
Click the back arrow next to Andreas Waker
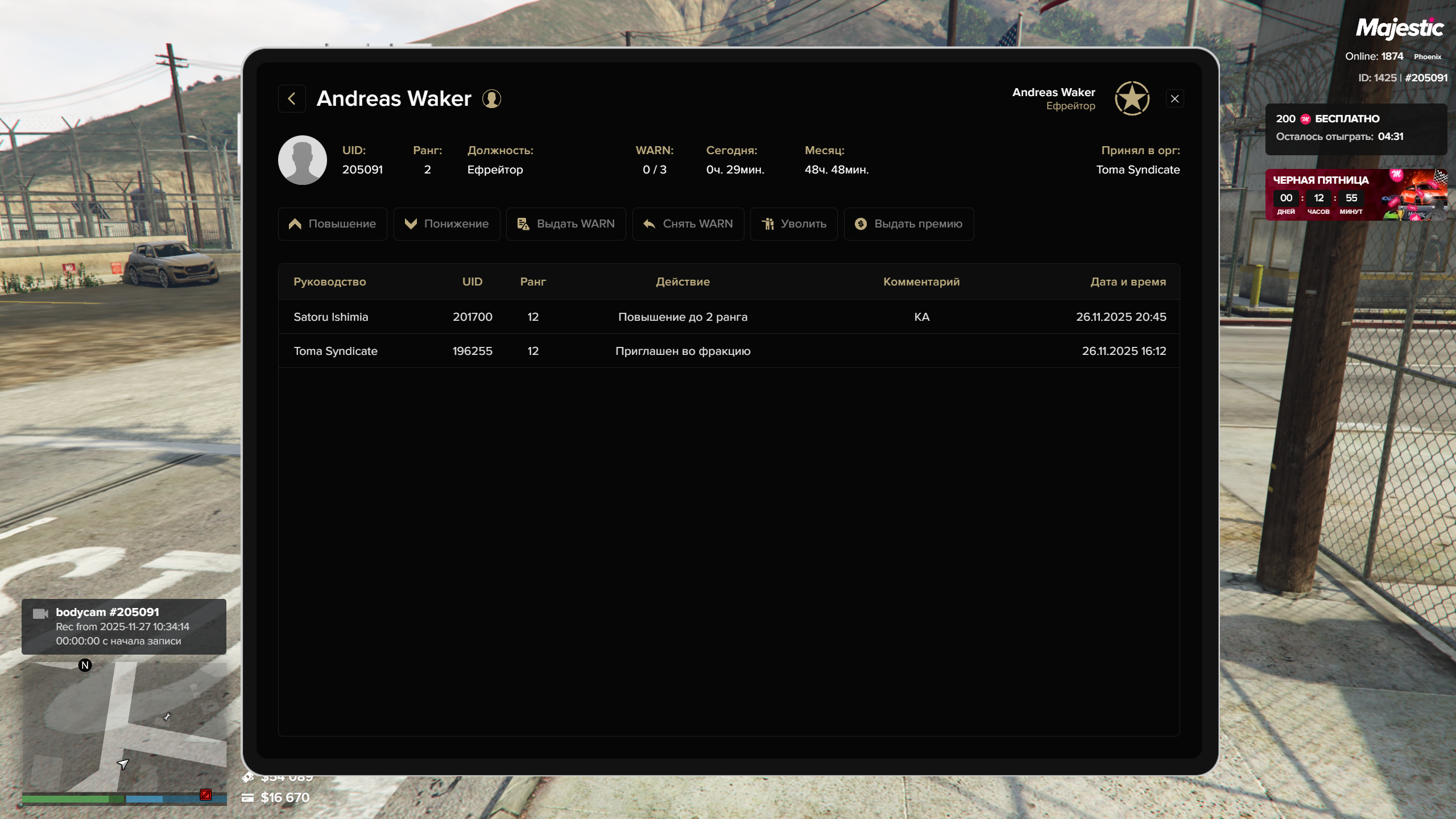click(x=292, y=99)
